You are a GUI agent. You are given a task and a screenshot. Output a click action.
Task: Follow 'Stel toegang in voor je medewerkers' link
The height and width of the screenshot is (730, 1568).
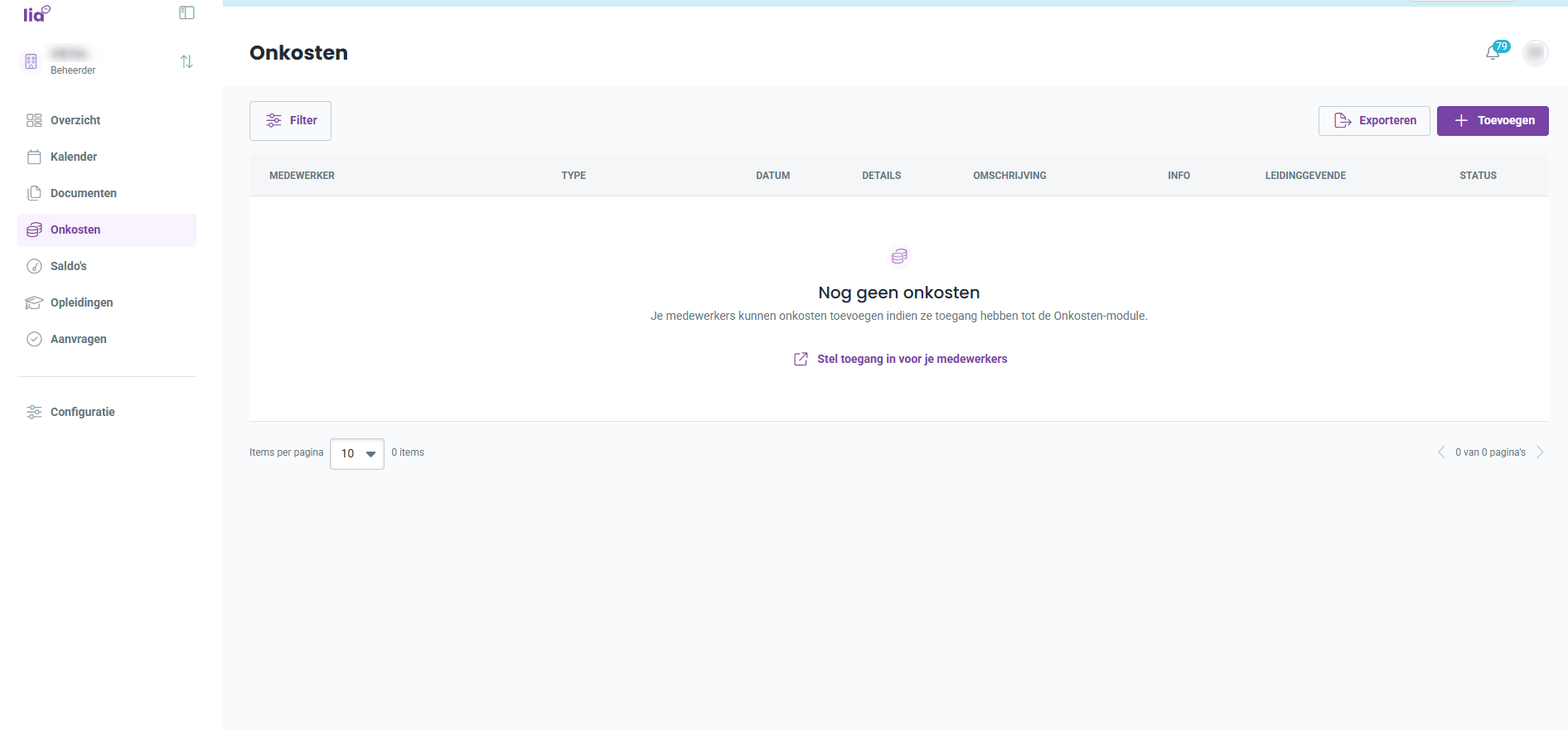912,359
